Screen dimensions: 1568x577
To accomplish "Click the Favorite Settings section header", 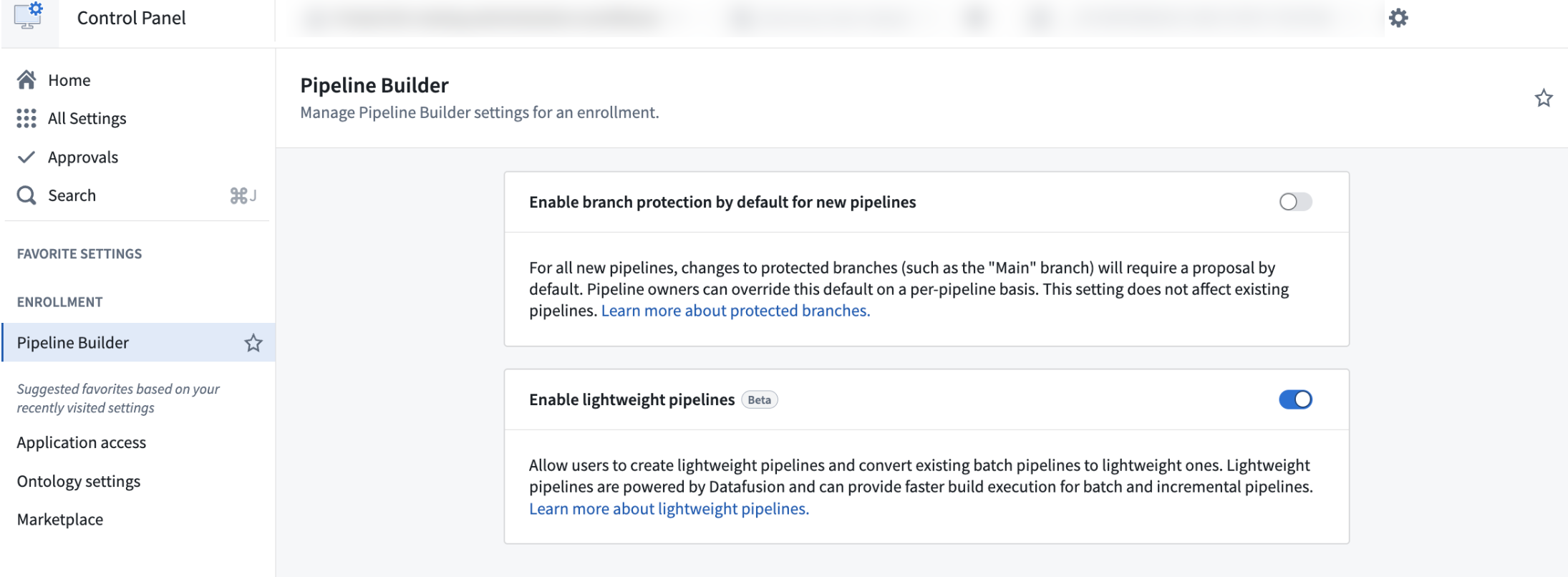I will click(x=79, y=253).
